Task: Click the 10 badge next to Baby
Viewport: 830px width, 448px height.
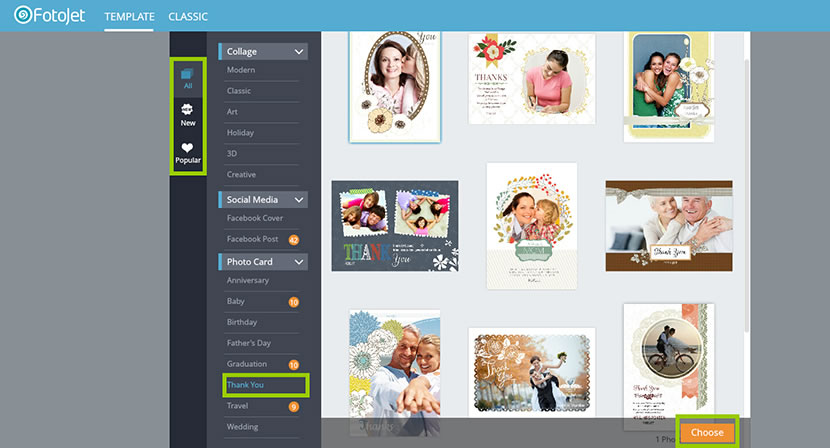Action: (x=294, y=302)
